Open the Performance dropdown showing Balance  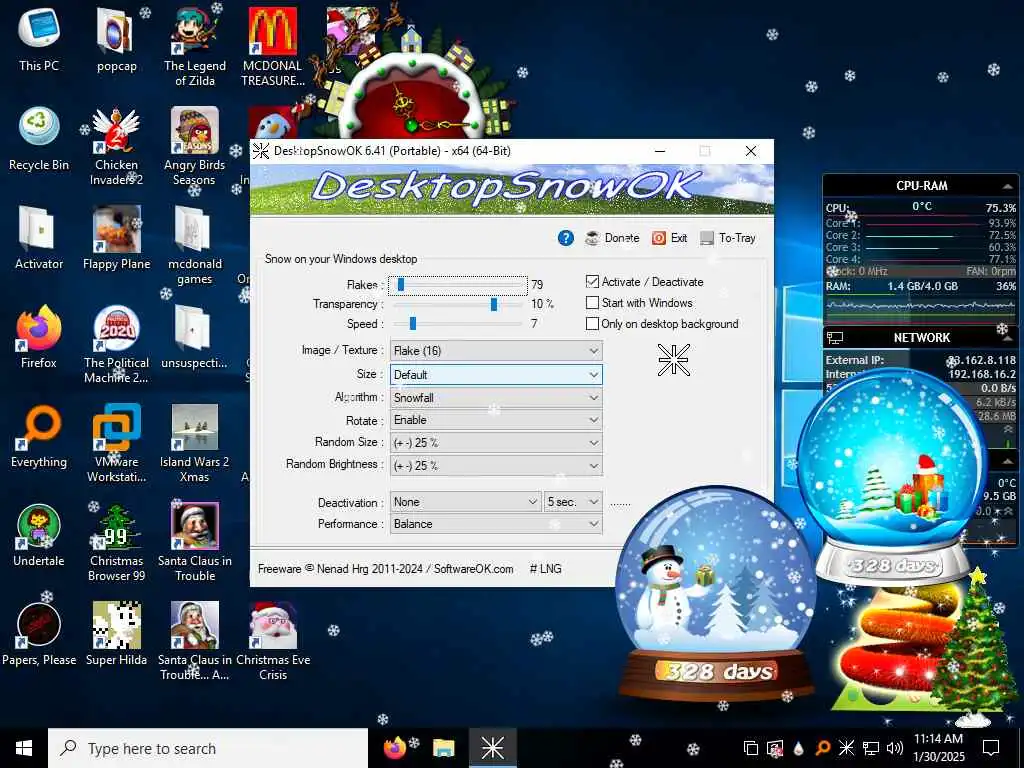pyautogui.click(x=496, y=524)
